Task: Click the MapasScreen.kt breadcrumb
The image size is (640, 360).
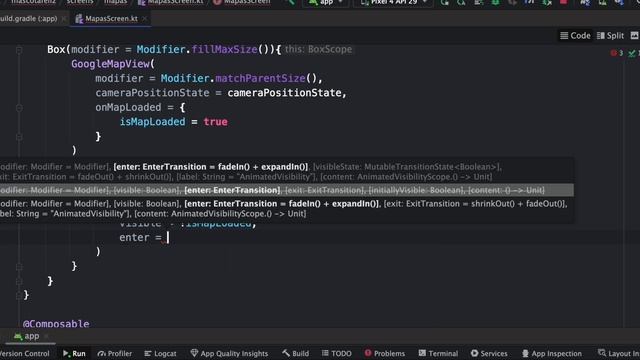Action: (171, 2)
